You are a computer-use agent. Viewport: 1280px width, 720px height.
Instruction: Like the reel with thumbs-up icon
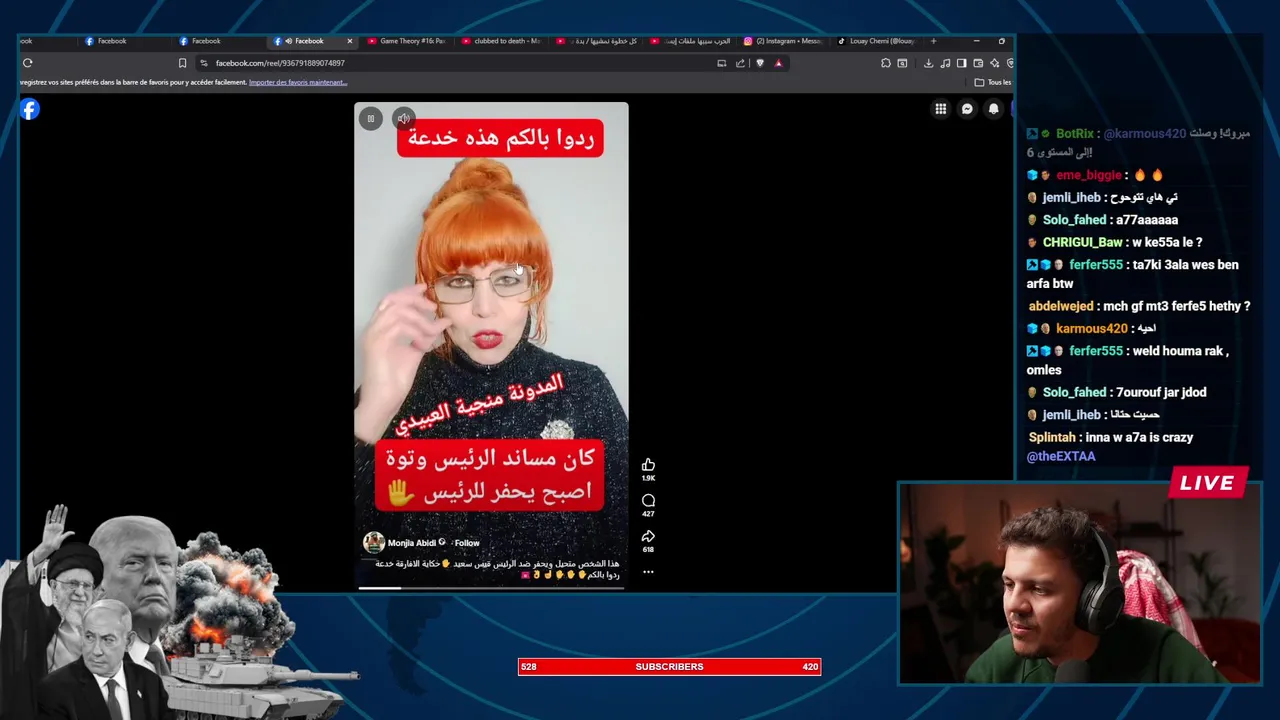pos(648,465)
